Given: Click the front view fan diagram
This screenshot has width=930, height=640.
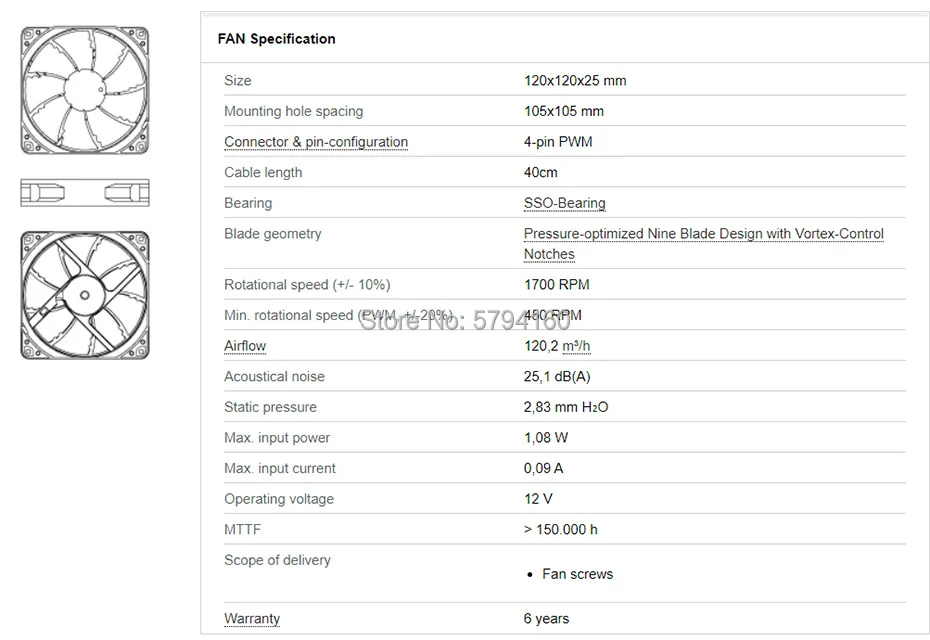Looking at the screenshot, I should (x=85, y=91).
